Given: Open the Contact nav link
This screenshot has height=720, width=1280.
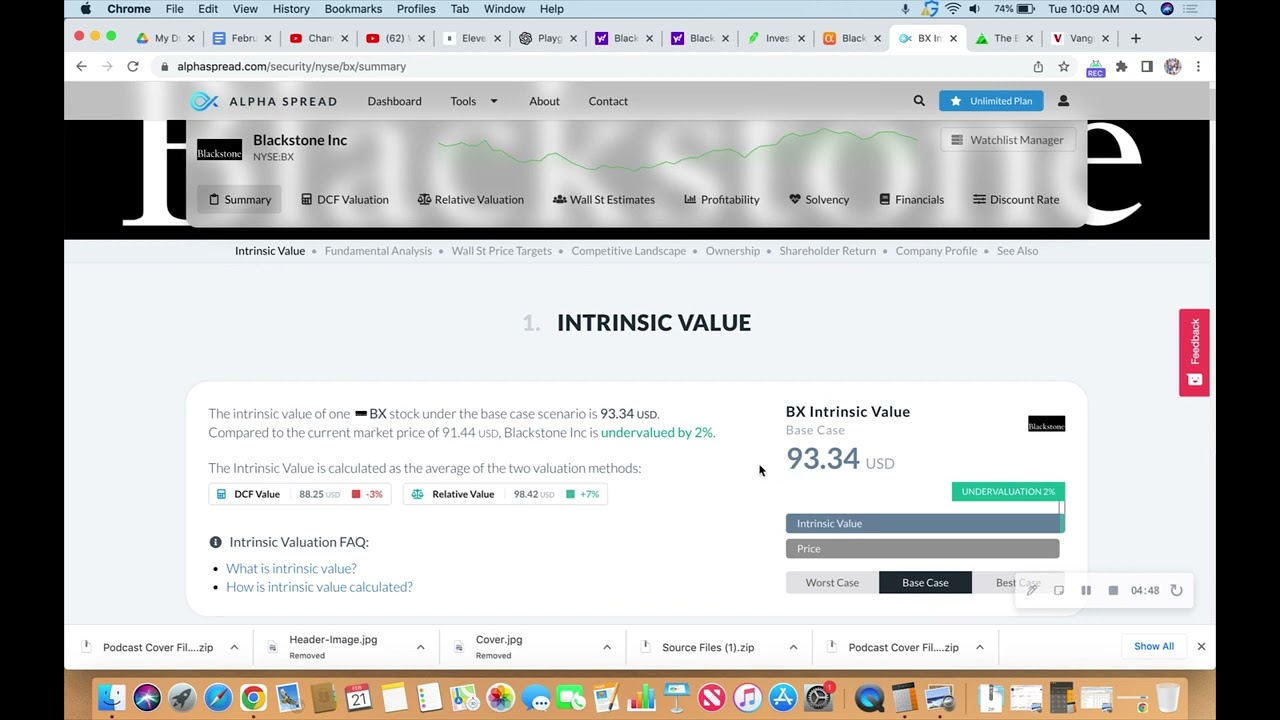Looking at the screenshot, I should 608,101.
